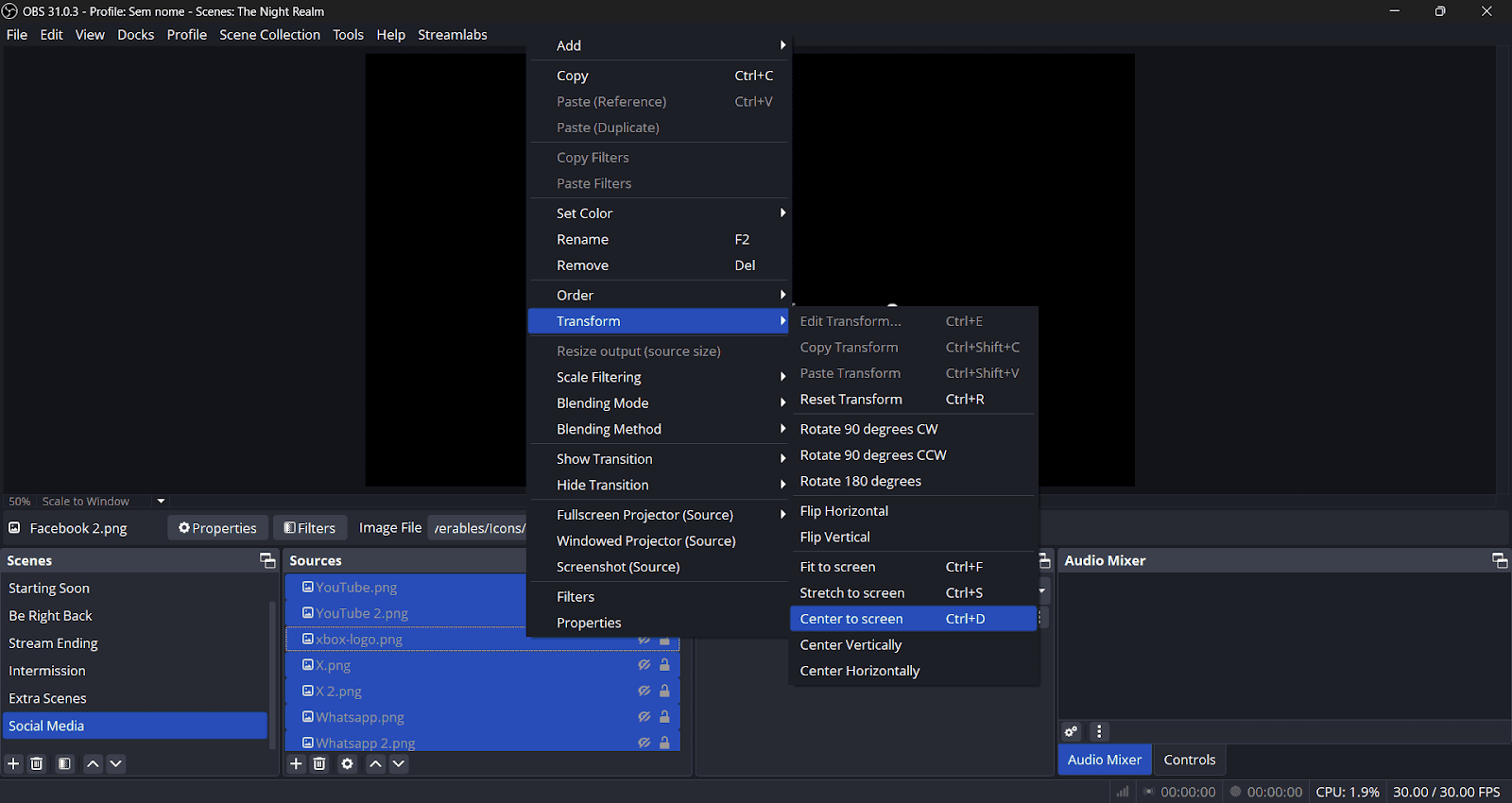Viewport: 1512px width, 803px height.
Task: Move source down in Sources list
Action: pos(399,763)
